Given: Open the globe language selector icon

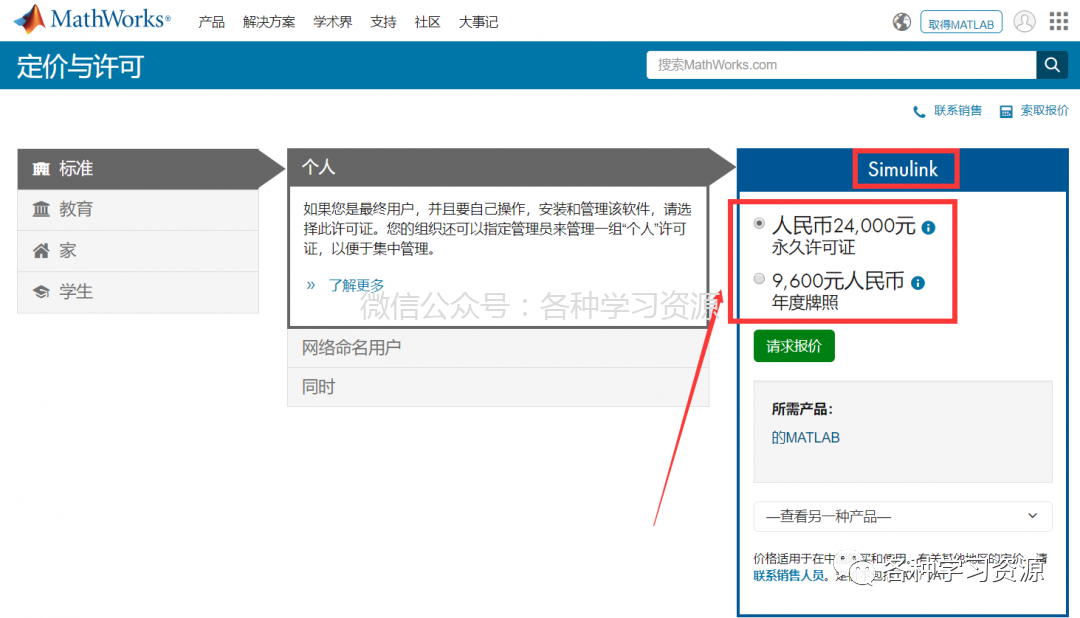Looking at the screenshot, I should coord(902,22).
